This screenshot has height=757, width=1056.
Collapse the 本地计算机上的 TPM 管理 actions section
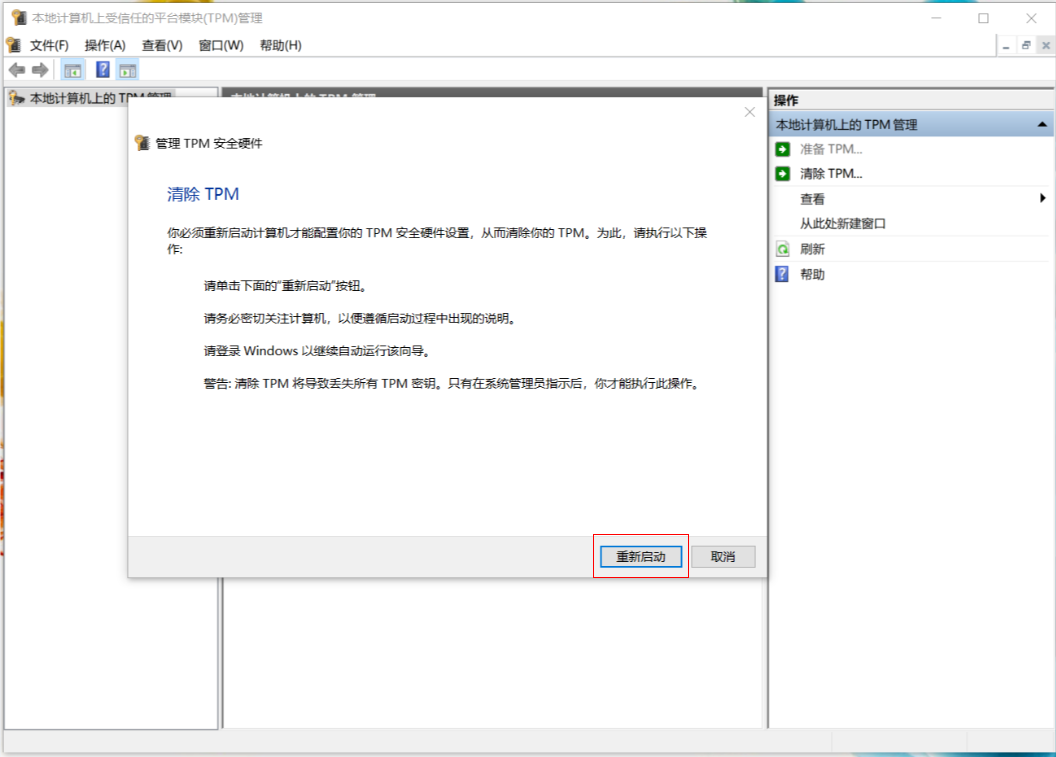coord(1042,125)
